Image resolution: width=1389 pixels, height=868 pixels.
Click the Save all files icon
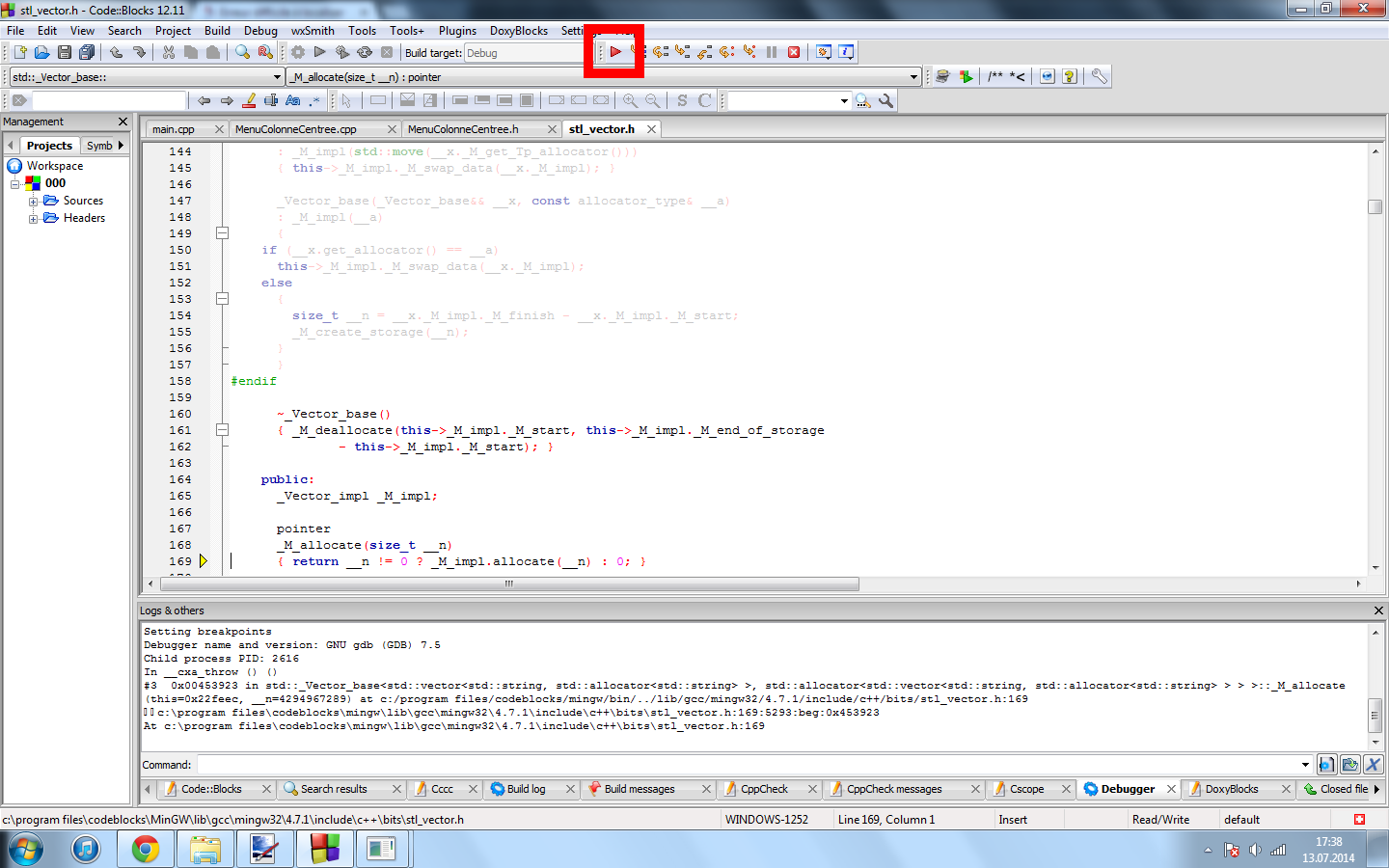pos(87,52)
